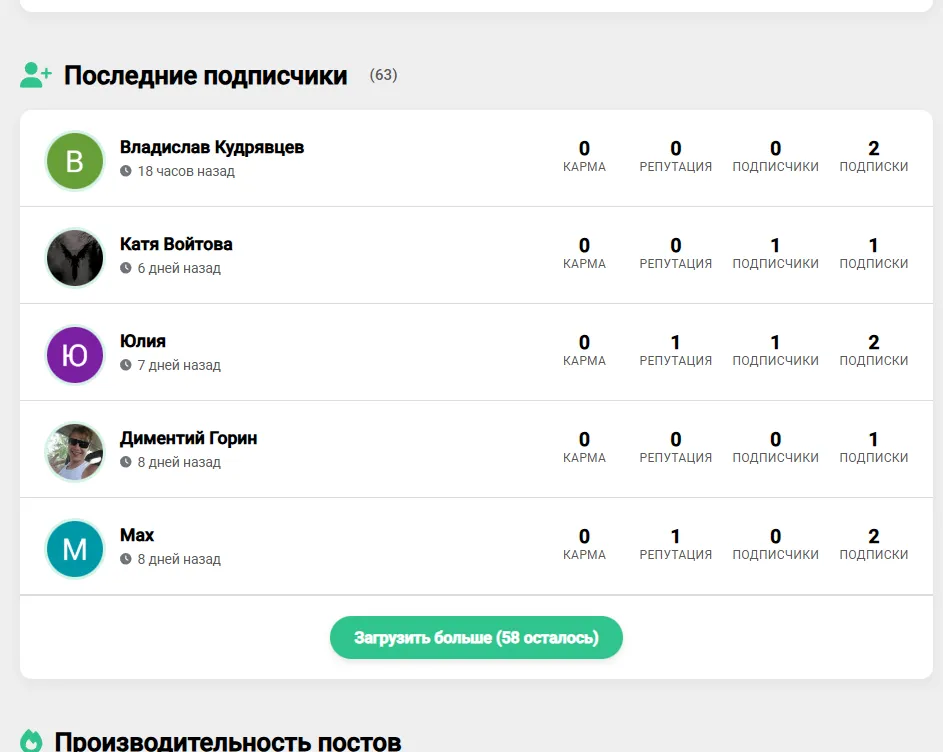Click the Последние подписчики heading
This screenshot has height=752, width=943.
click(206, 76)
